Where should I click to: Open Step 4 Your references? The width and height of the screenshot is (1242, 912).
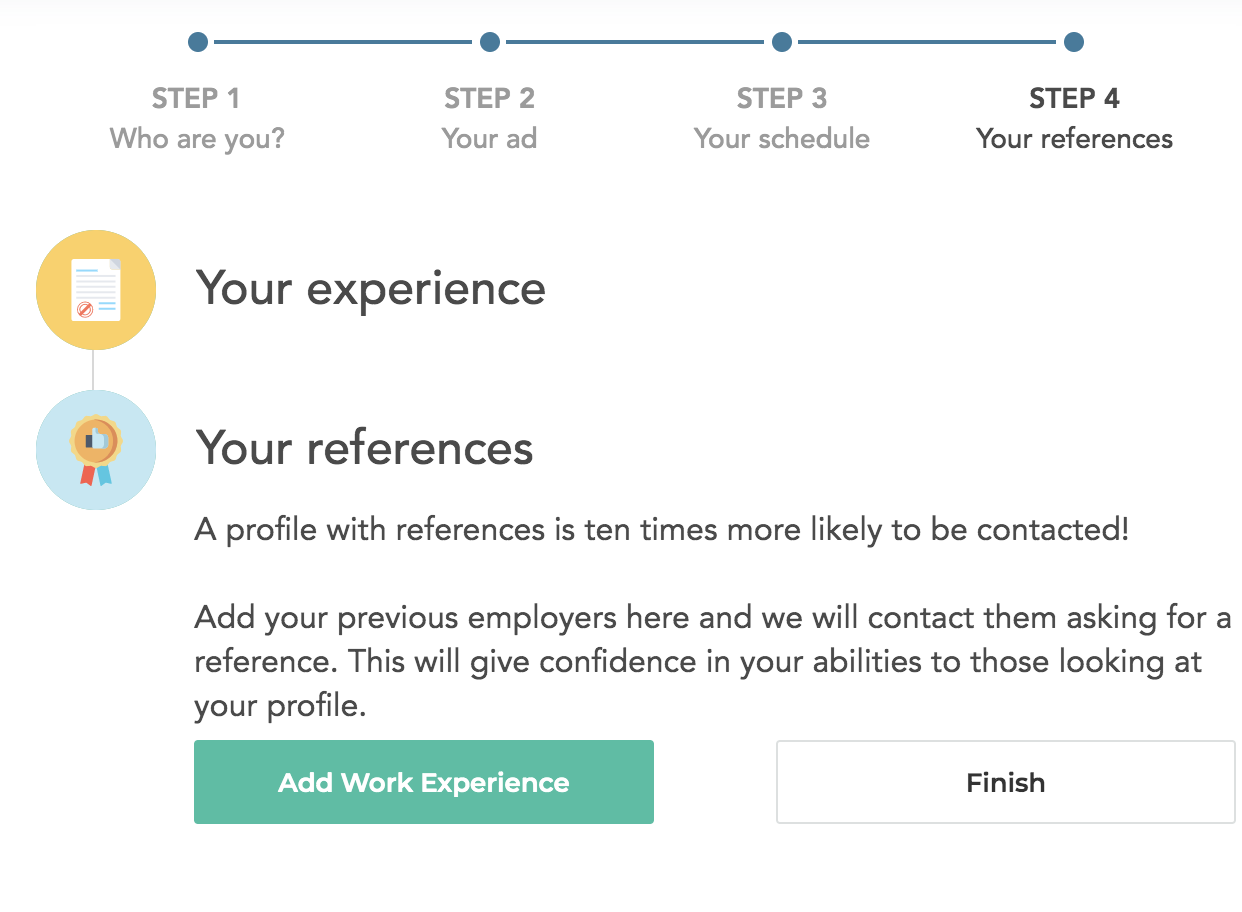tap(1075, 118)
